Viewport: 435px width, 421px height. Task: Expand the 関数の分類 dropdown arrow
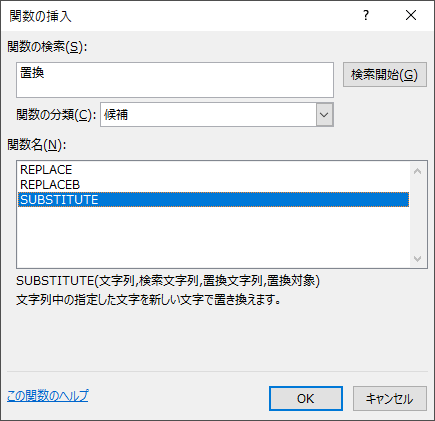point(324,115)
